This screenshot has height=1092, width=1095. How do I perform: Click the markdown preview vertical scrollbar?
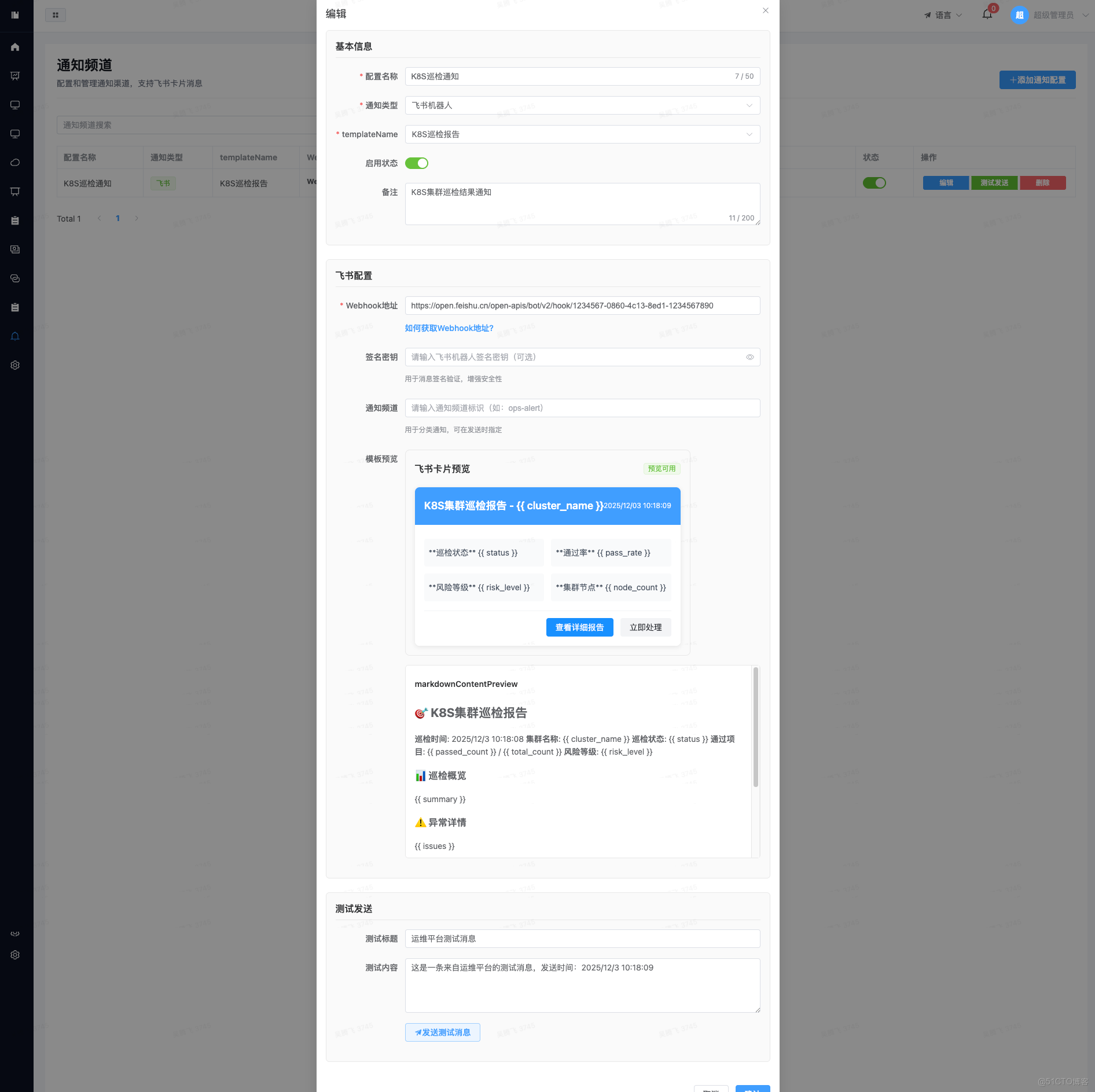(755, 727)
